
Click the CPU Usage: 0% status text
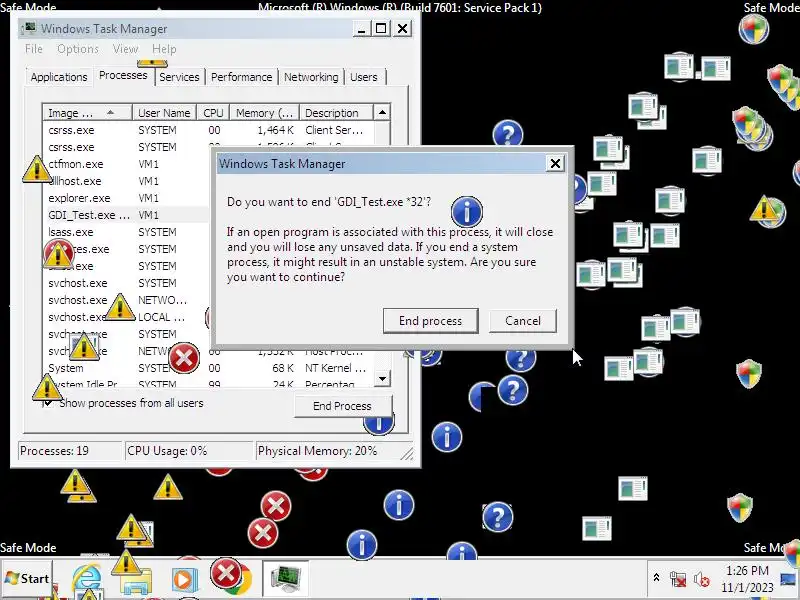tap(167, 451)
